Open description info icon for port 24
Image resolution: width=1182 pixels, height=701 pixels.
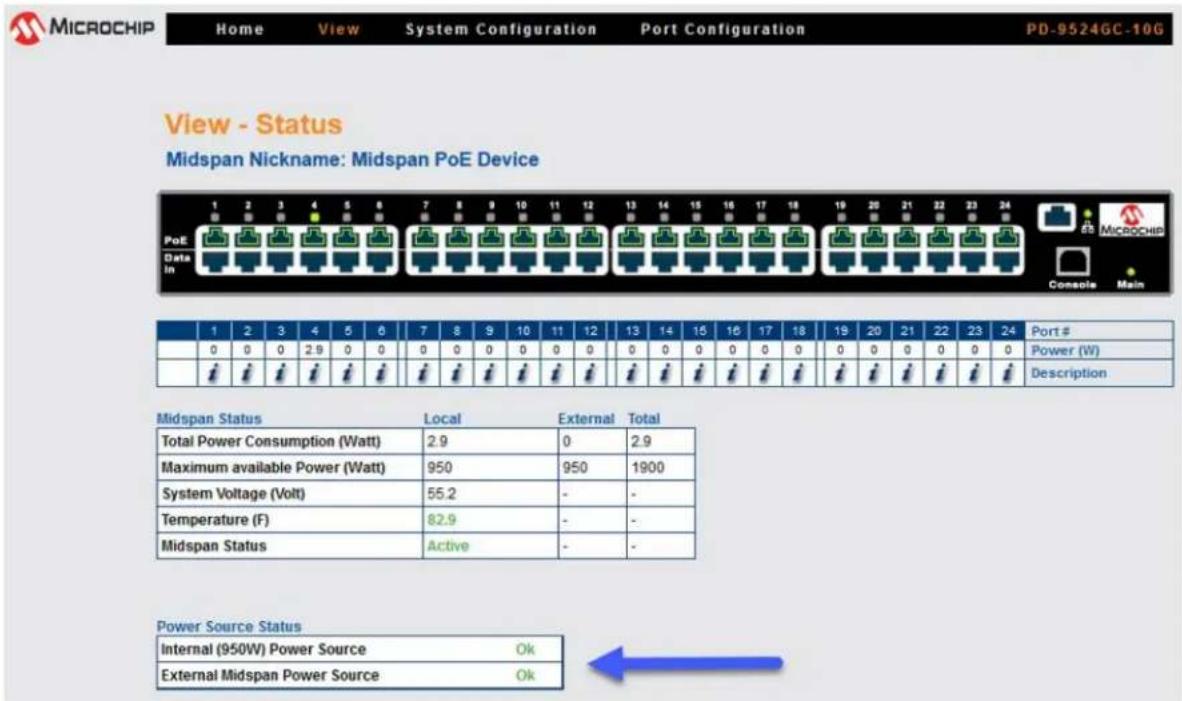[x=1008, y=373]
